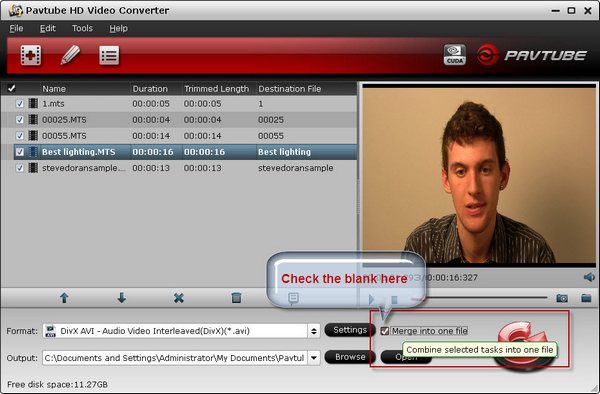Uncheck the 1.mts file checkbox
Screen dimensions: 600x394
pos(20,104)
